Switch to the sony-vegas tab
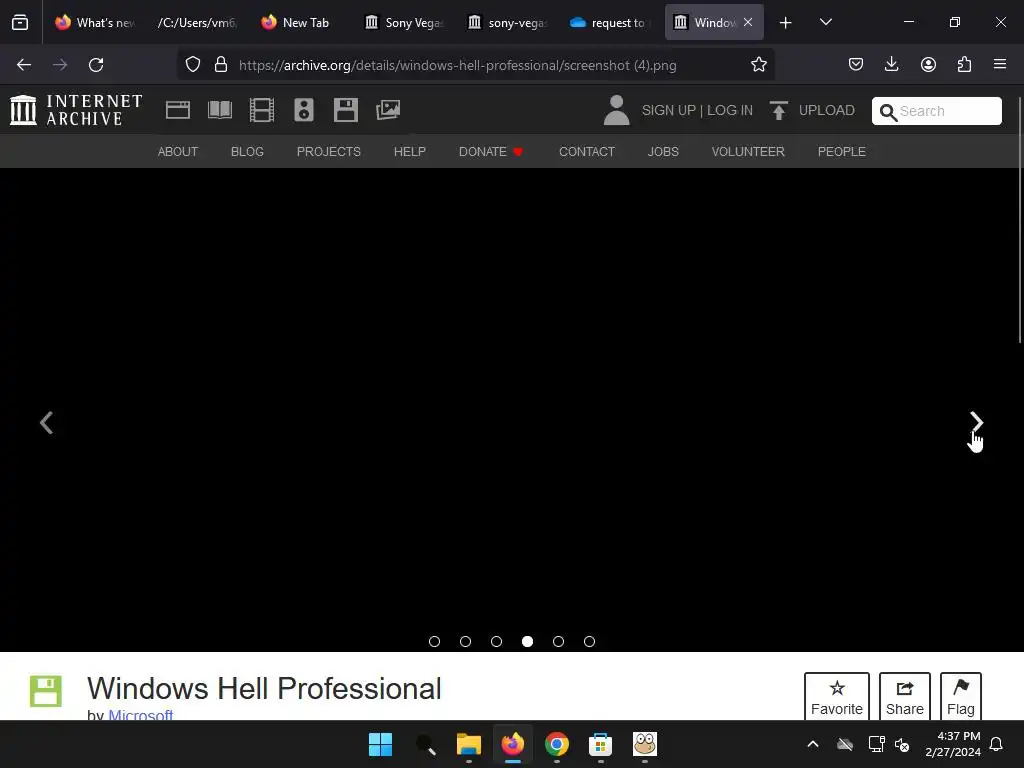Image resolution: width=1024 pixels, height=768 pixels. 507,23
